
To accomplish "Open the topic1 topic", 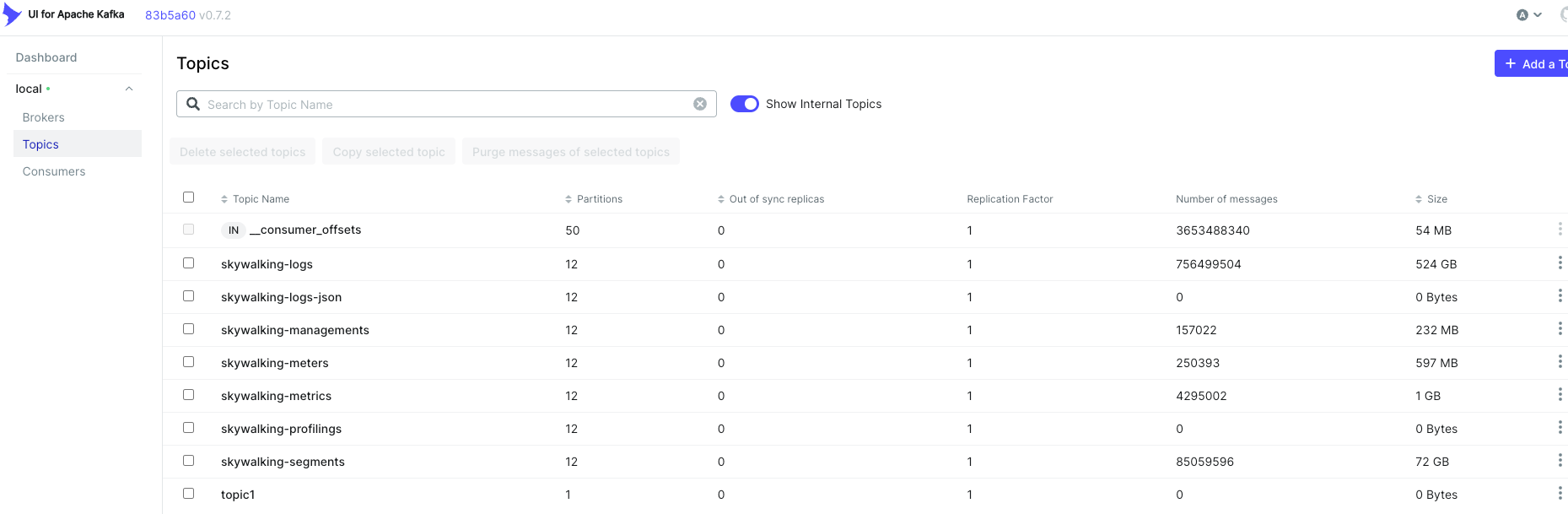I will 238,495.
